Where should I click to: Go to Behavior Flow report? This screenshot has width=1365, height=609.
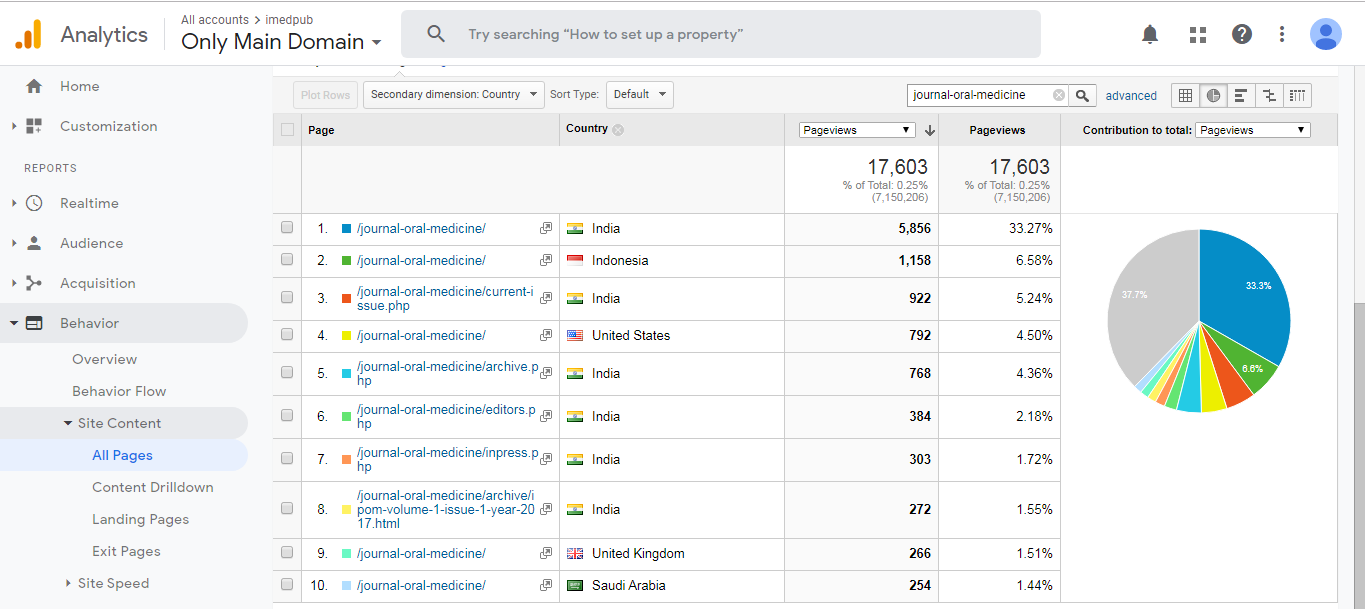(119, 391)
